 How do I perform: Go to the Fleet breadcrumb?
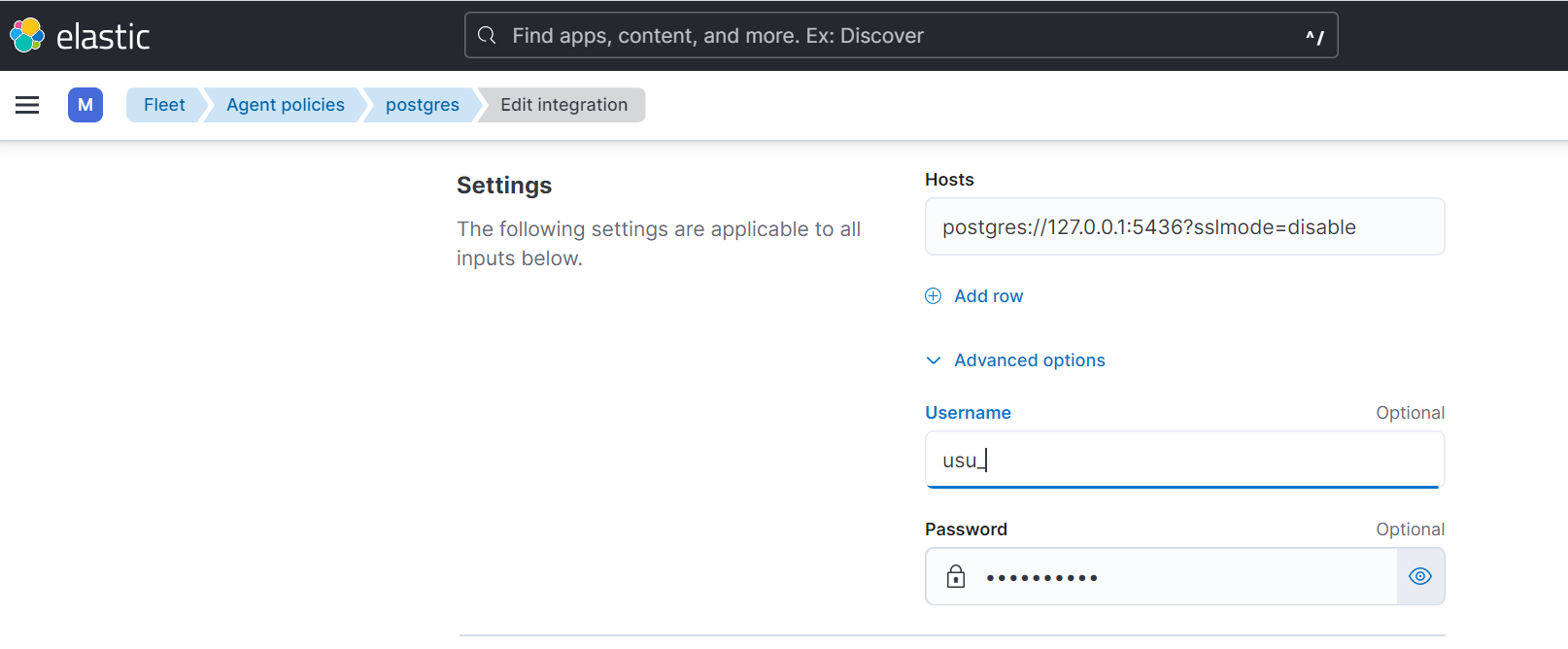point(164,105)
